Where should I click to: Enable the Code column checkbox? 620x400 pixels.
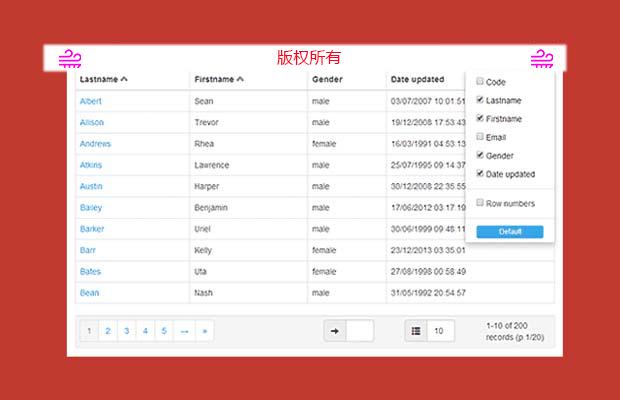481,82
